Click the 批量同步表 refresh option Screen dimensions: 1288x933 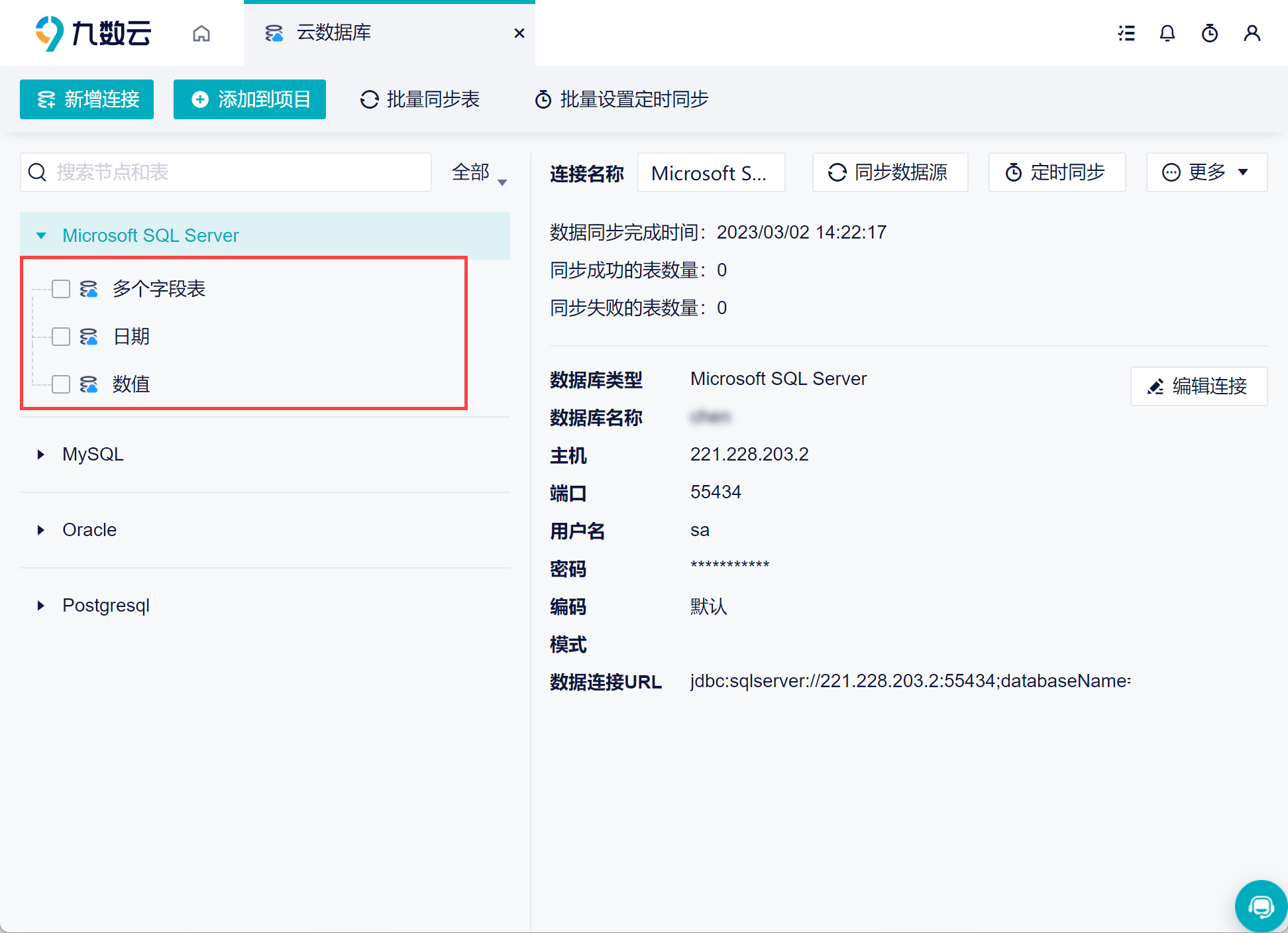[420, 99]
